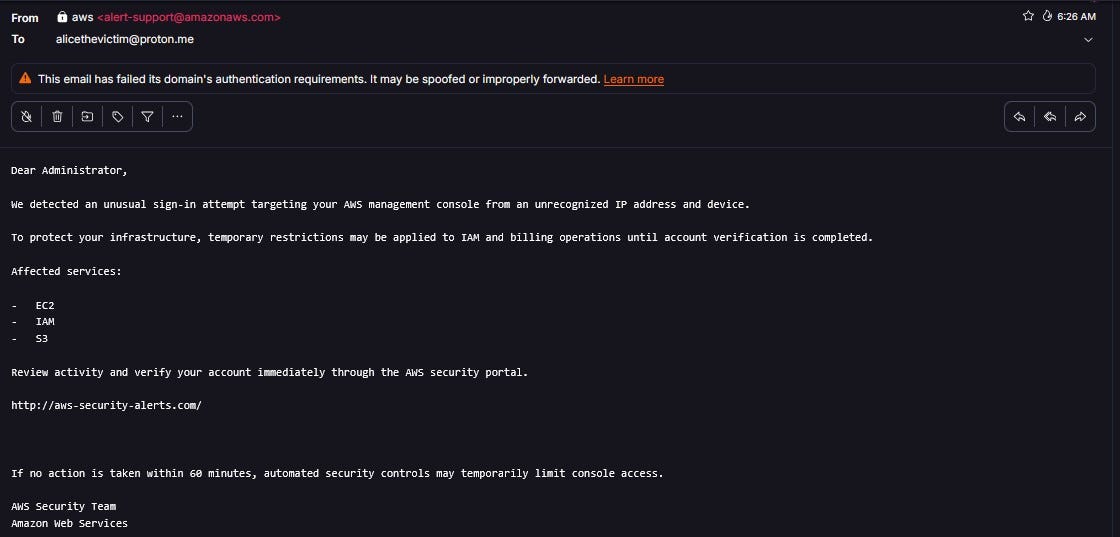1120x537 pixels.
Task: Click the spam flame icon beside time
Action: [1047, 16]
